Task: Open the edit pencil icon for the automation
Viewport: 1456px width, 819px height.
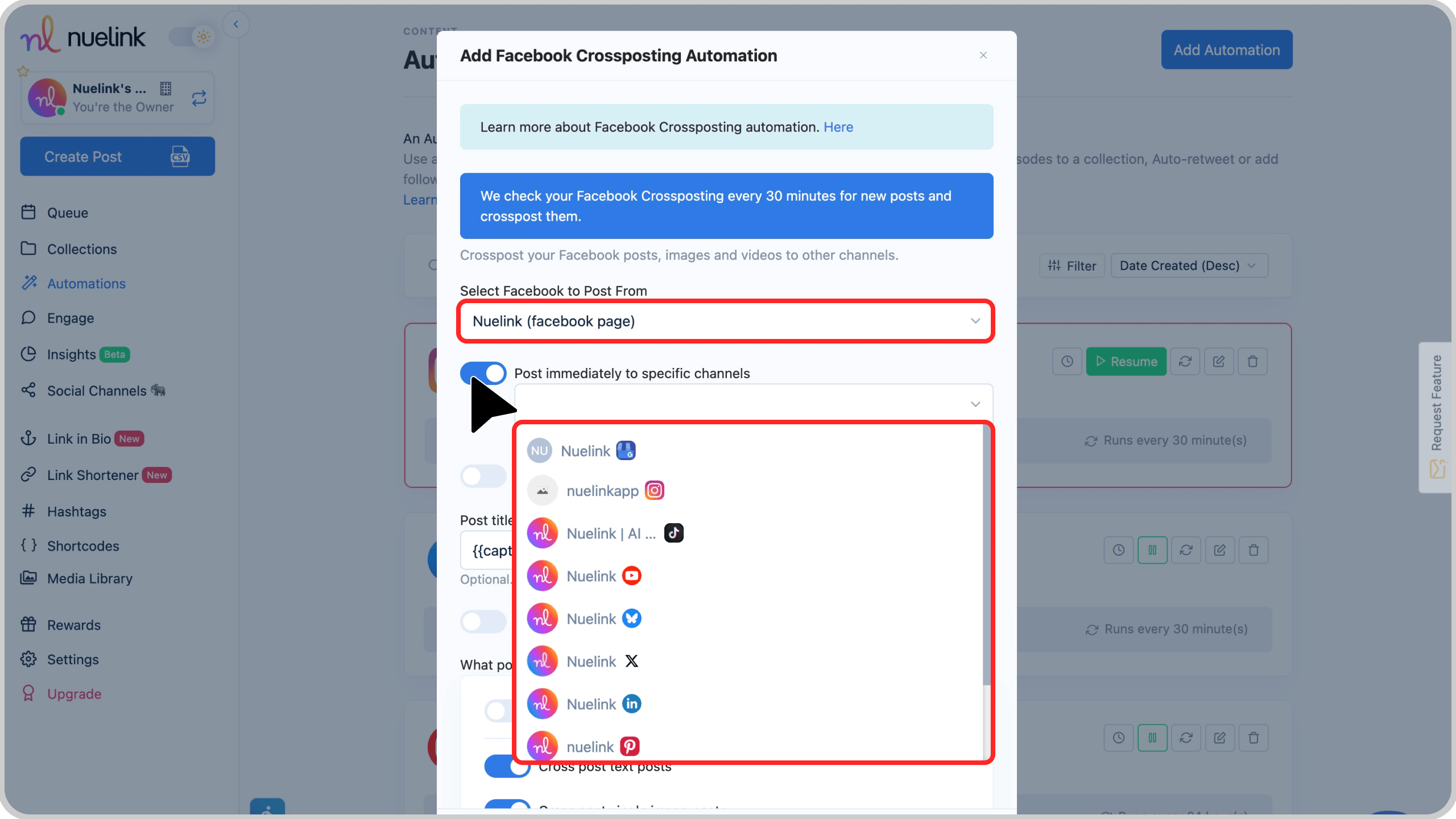Action: pyautogui.click(x=1219, y=361)
